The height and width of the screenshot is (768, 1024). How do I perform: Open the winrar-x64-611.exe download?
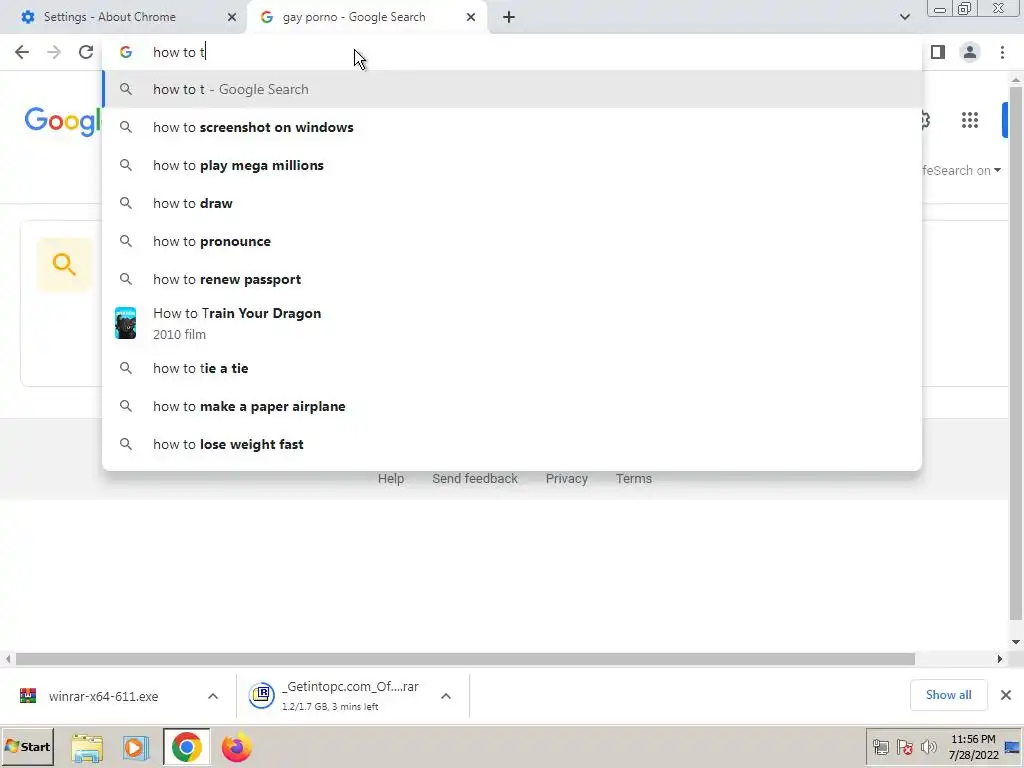click(103, 696)
